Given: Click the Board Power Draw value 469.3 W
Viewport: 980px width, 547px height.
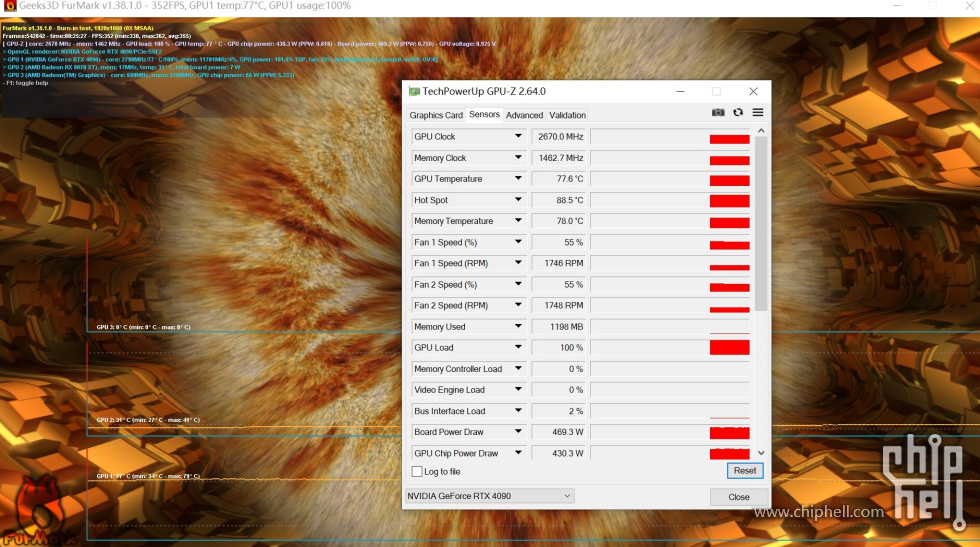Looking at the screenshot, I should coord(559,432).
